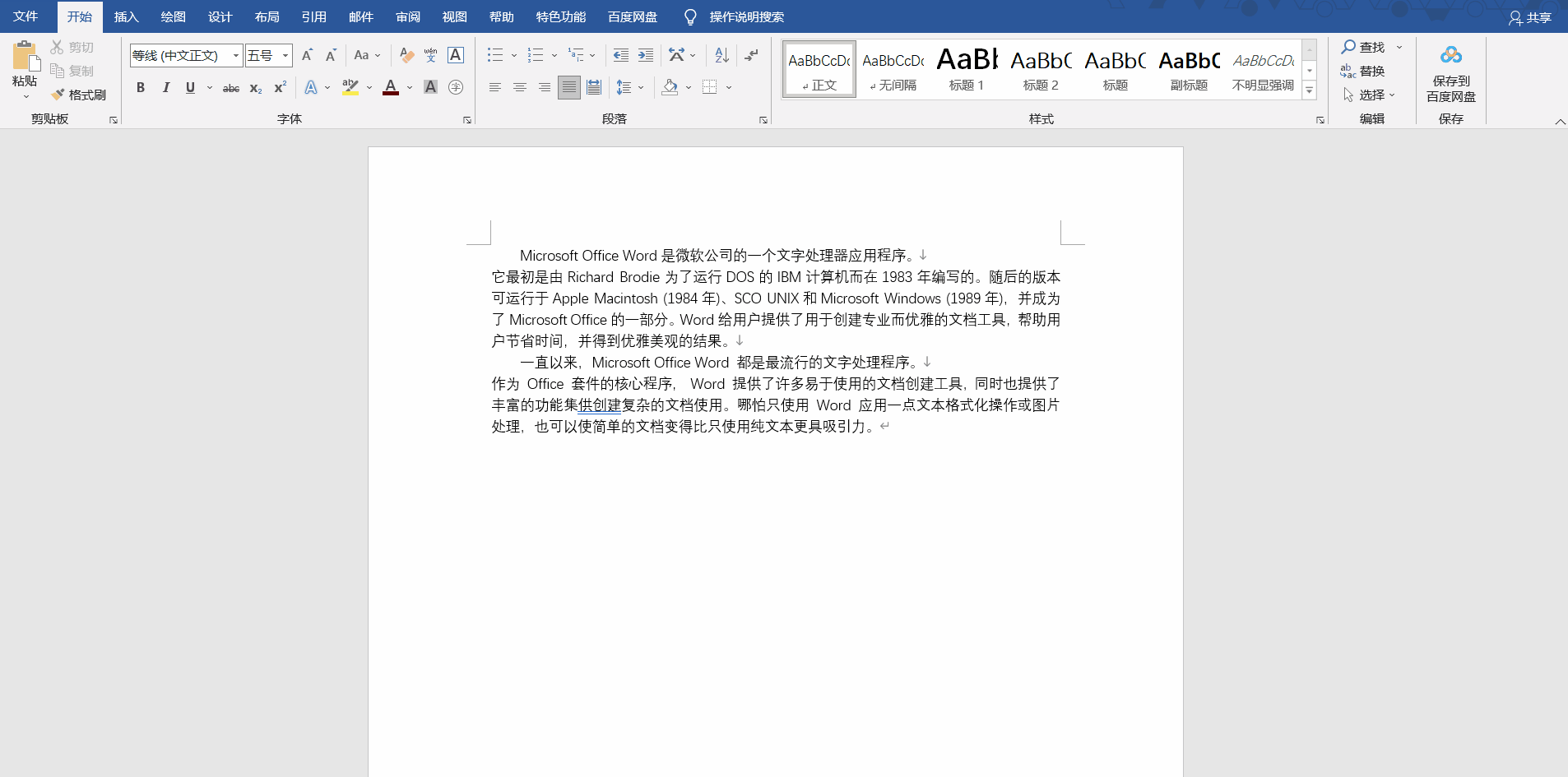Apply the Heading 1 (标题 1) style
1568x777 pixels.
[x=967, y=70]
